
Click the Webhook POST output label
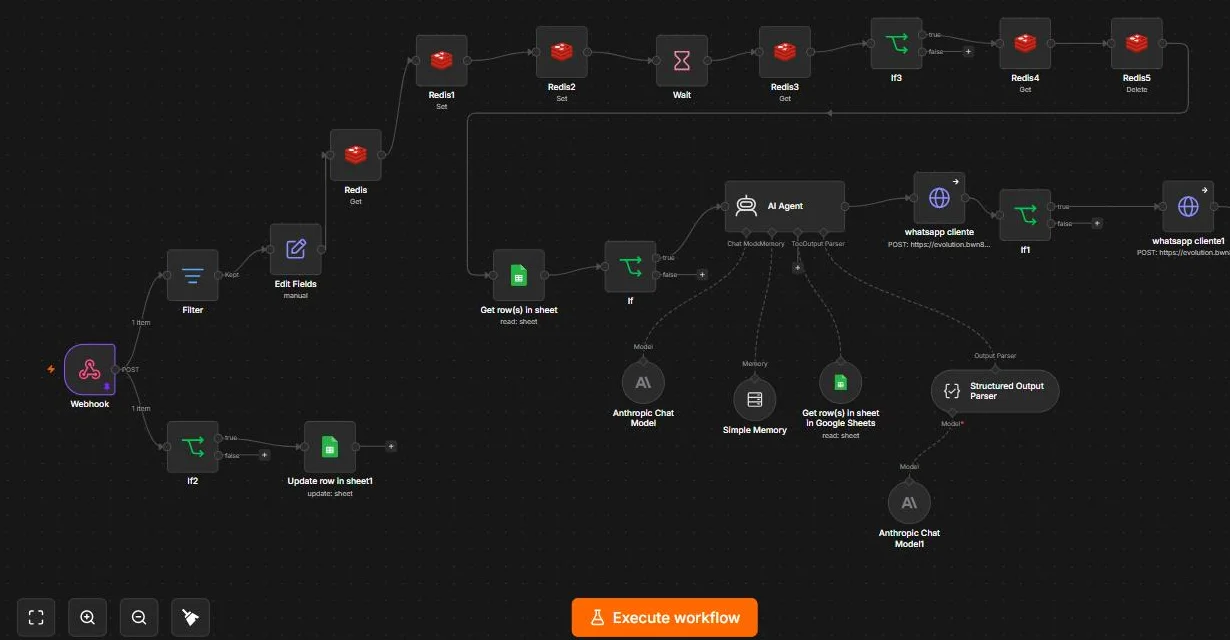(130, 370)
